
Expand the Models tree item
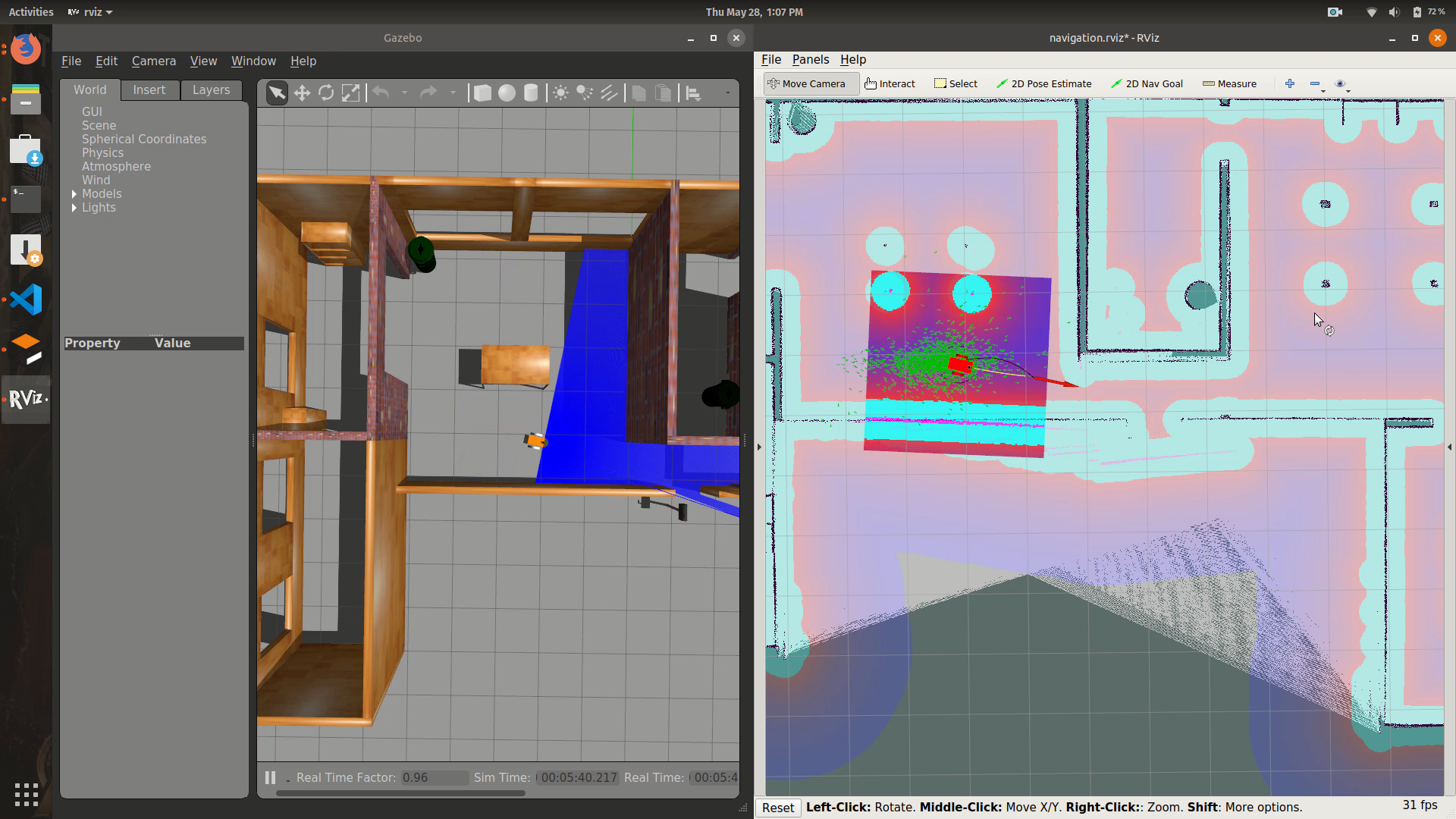74,194
